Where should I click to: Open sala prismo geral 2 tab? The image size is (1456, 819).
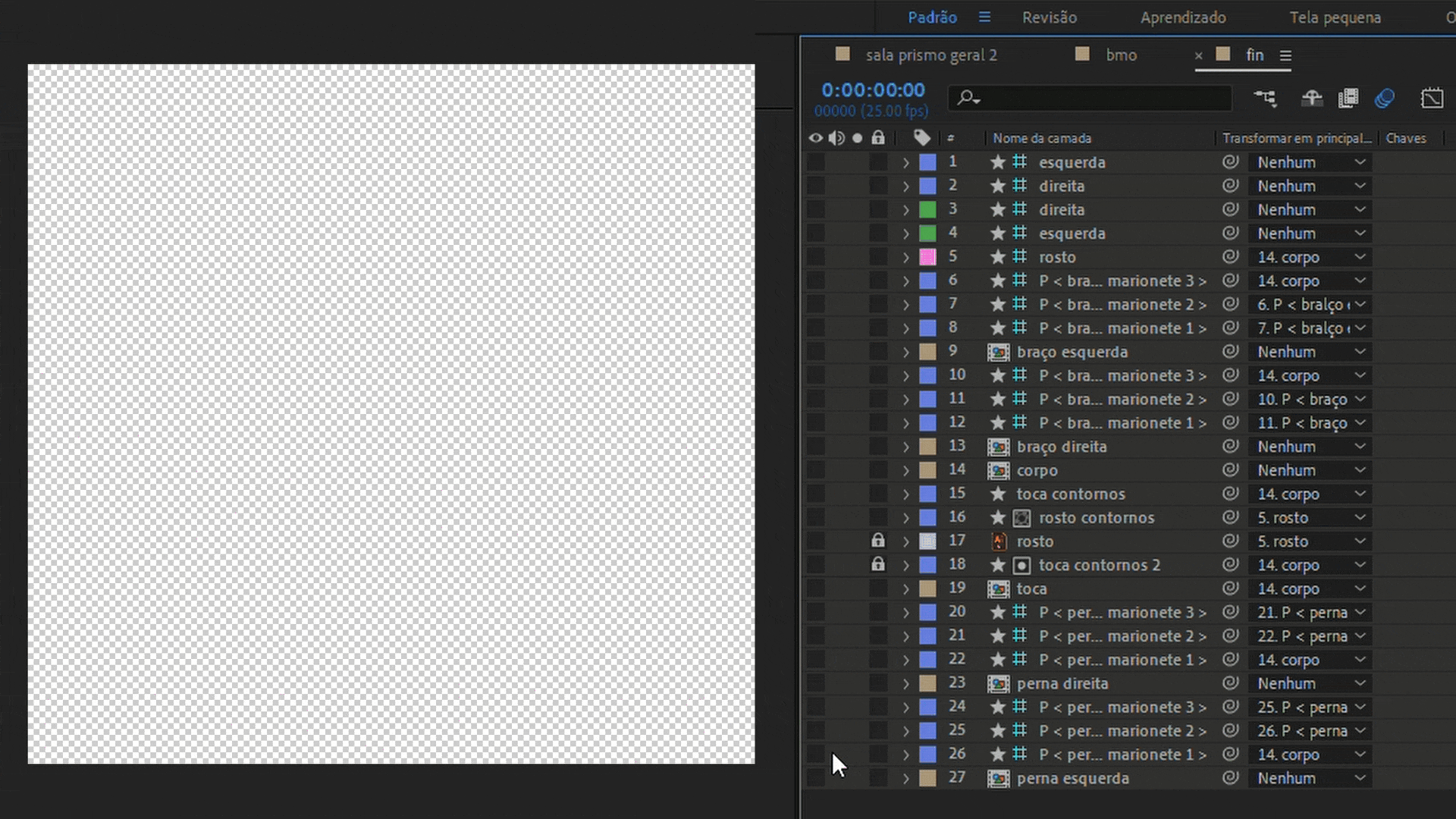930,55
